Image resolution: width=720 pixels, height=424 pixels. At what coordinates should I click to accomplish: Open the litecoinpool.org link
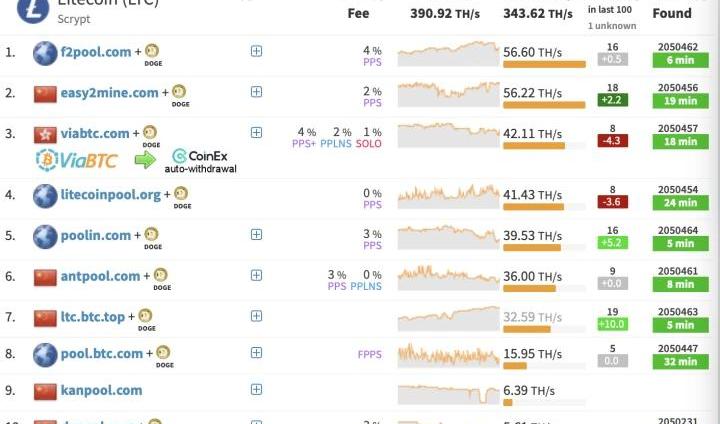[110, 194]
